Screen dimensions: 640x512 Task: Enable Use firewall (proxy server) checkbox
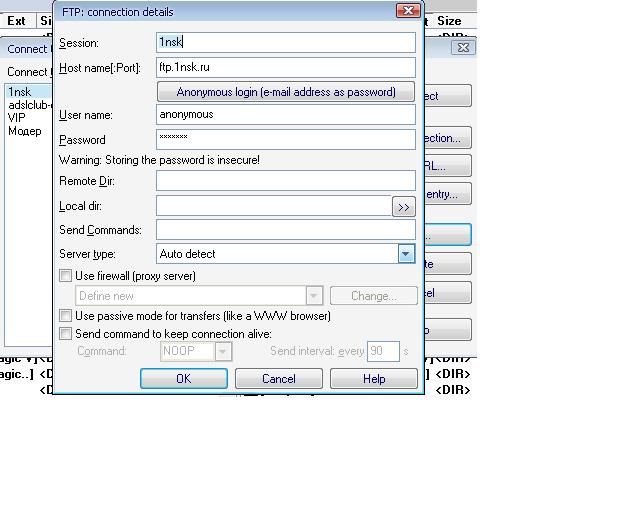66,276
